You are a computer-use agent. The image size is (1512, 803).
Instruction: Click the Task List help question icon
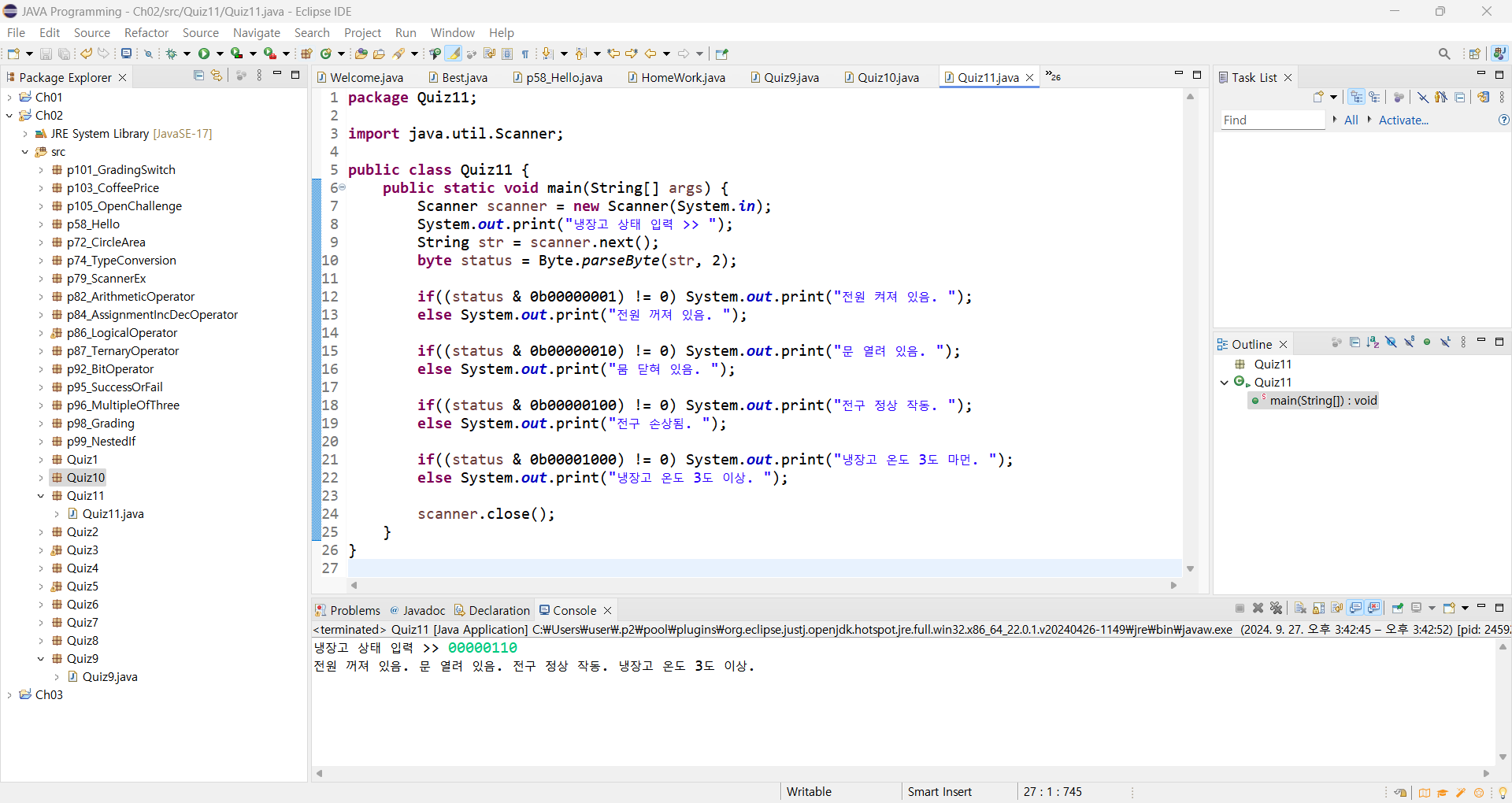tap(1503, 120)
